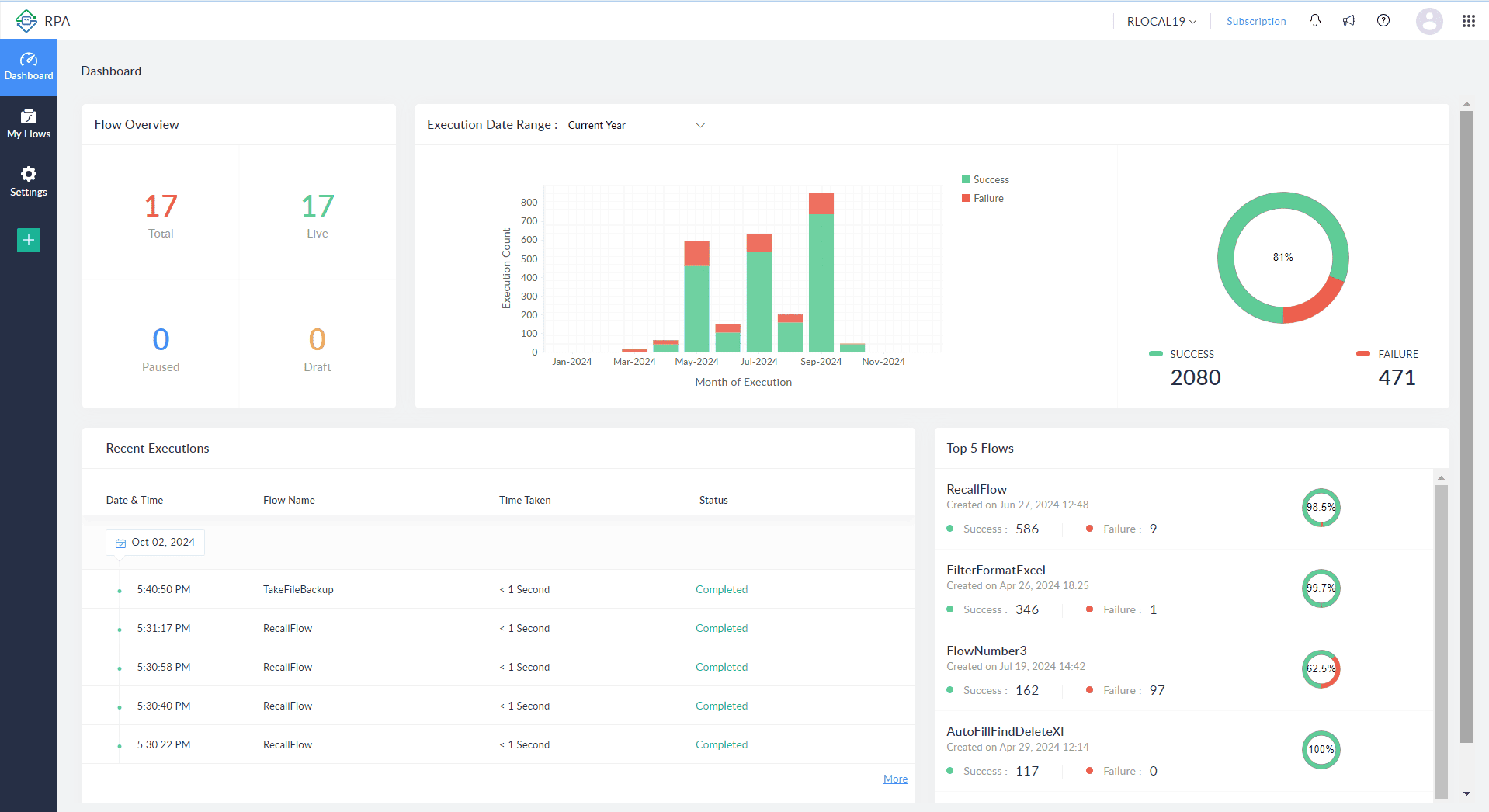Click the RPA home logo
The height and width of the screenshot is (812, 1489).
43,21
